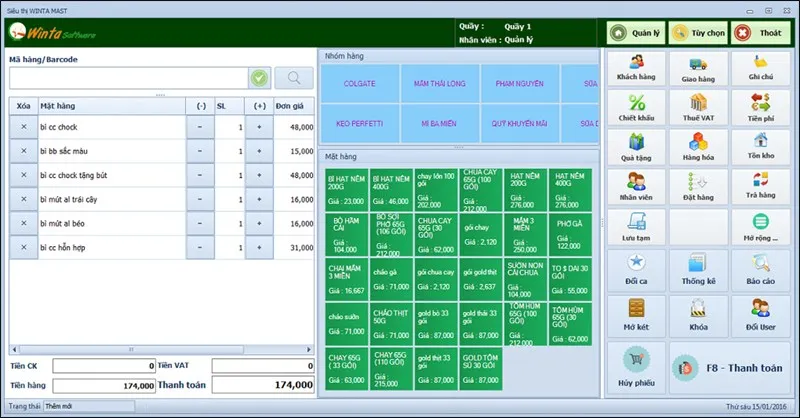The image size is (800, 418).
Task: Open Tồn kho inventory view
Action: 761,148
